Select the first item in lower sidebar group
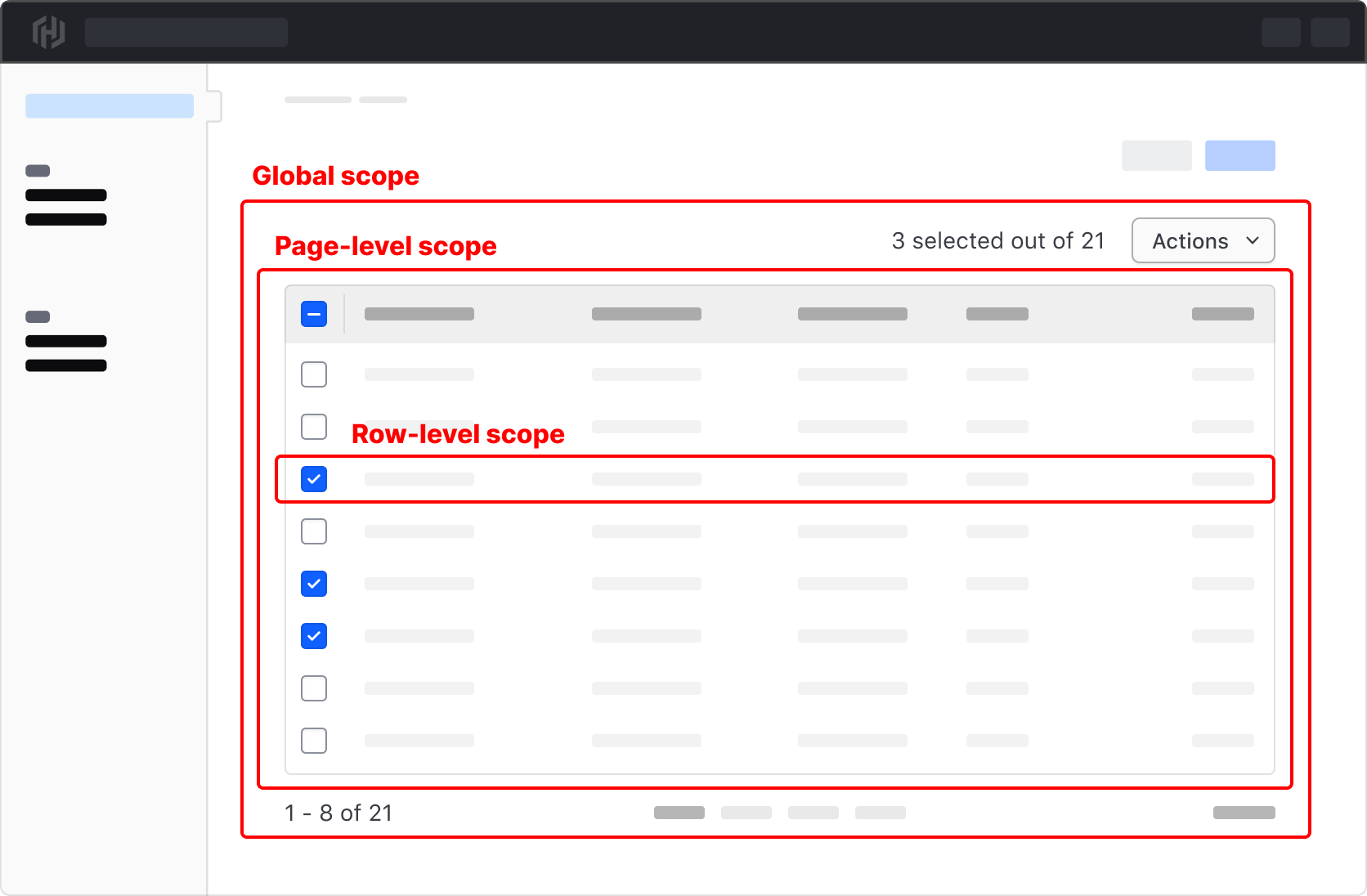This screenshot has height=896, width=1367. pyautogui.click(x=65, y=342)
